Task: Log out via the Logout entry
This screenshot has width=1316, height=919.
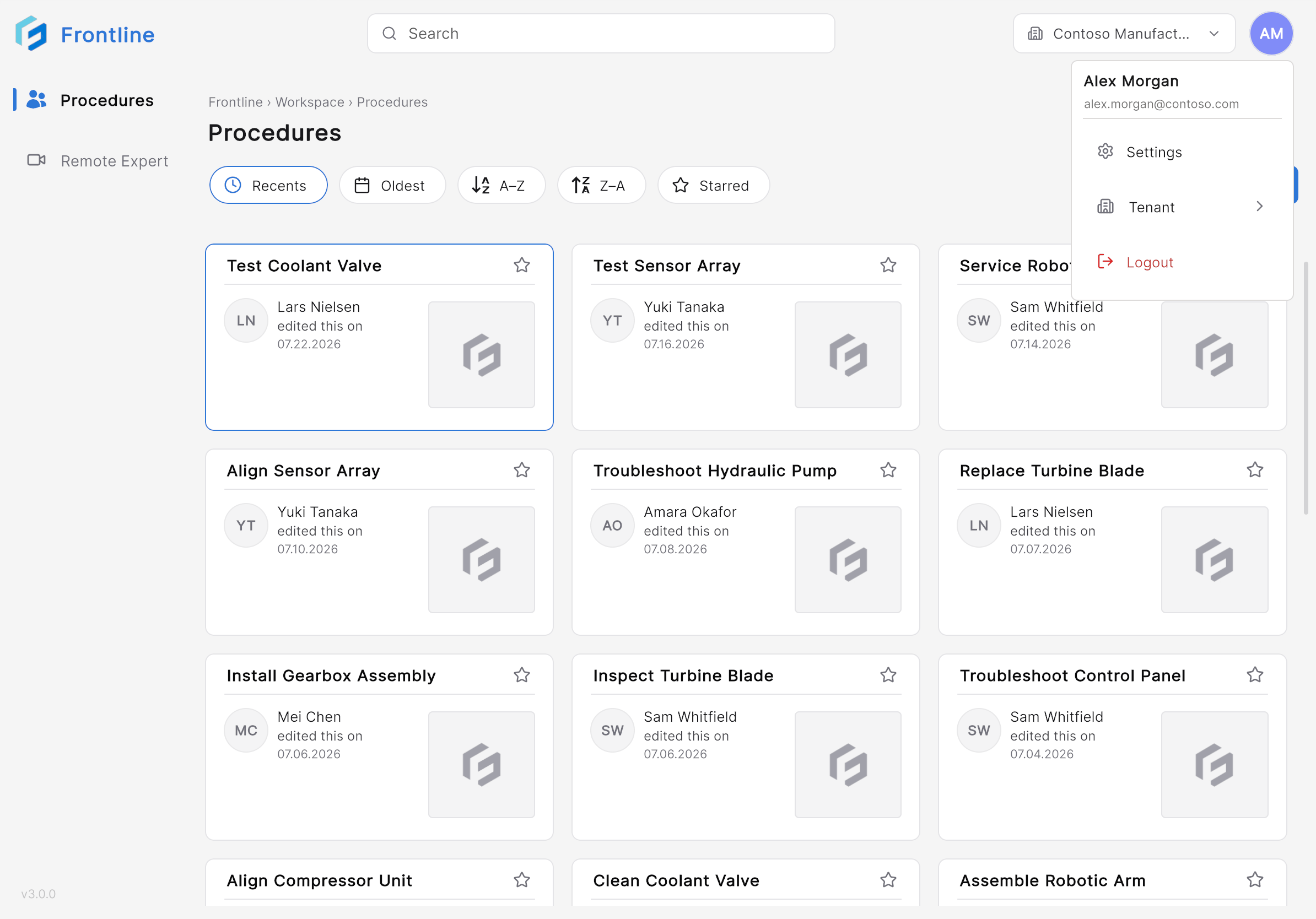Action: [1182, 262]
